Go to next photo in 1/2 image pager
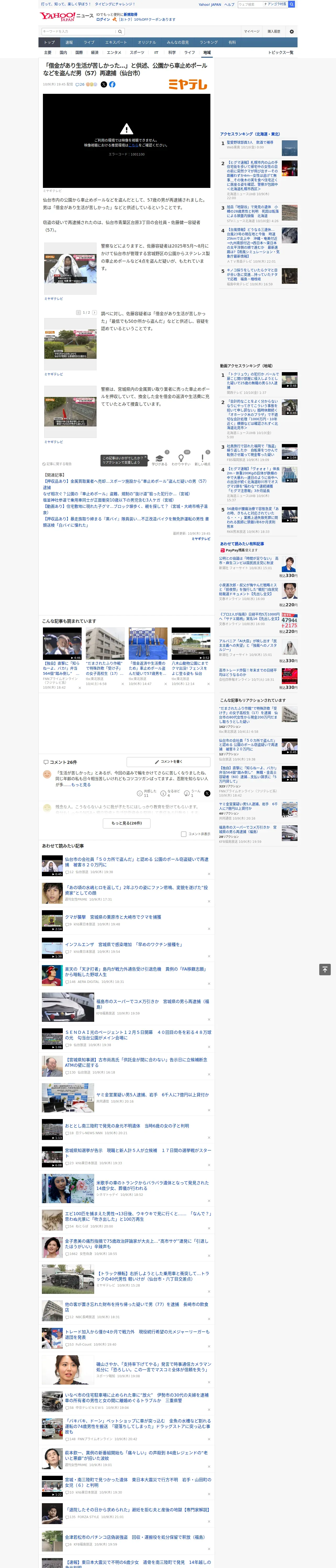 [x=94, y=312]
